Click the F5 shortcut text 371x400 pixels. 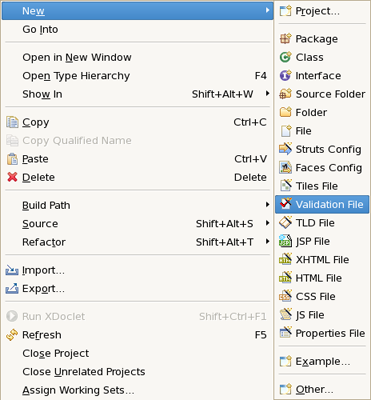point(261,335)
